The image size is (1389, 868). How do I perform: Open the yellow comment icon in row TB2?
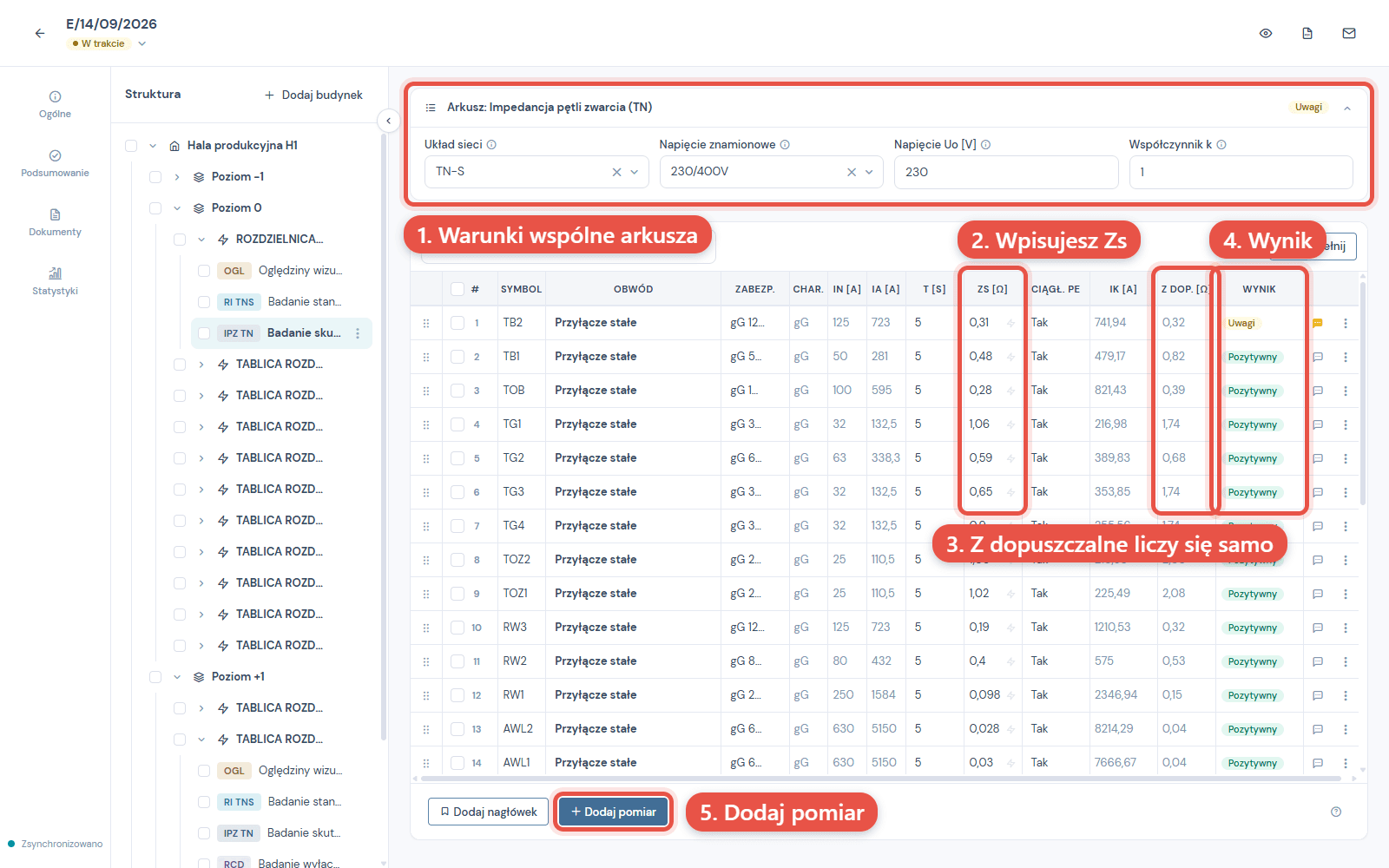click(1318, 323)
